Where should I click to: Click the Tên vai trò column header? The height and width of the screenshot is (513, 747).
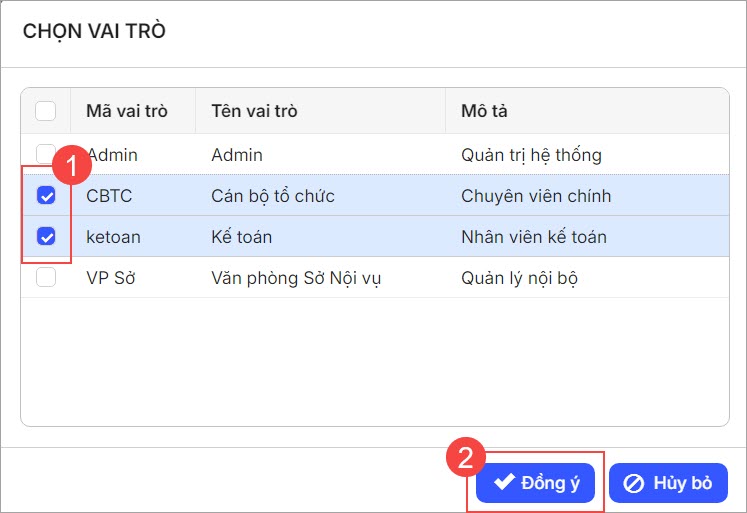(254, 111)
